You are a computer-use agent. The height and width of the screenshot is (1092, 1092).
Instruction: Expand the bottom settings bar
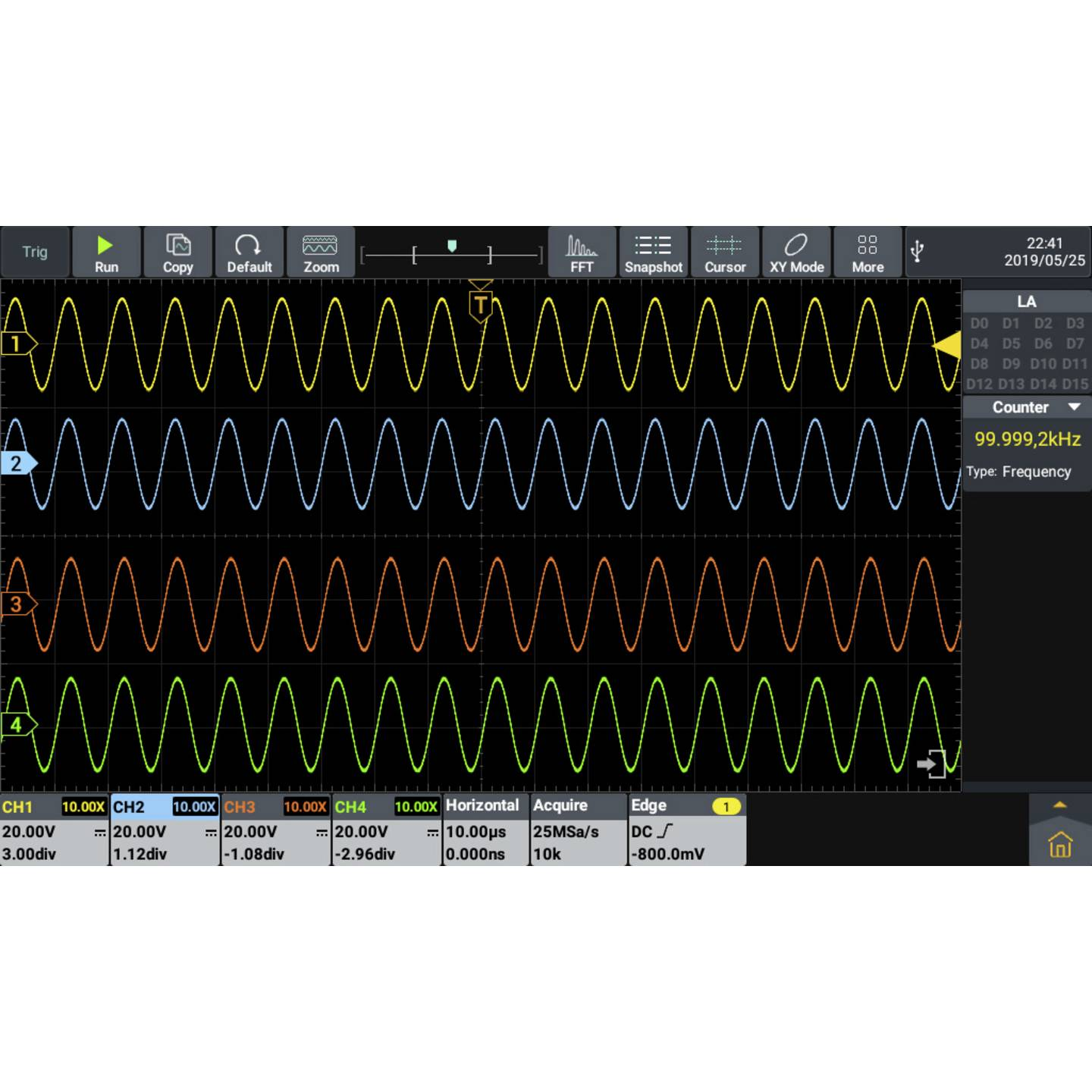(1061, 806)
